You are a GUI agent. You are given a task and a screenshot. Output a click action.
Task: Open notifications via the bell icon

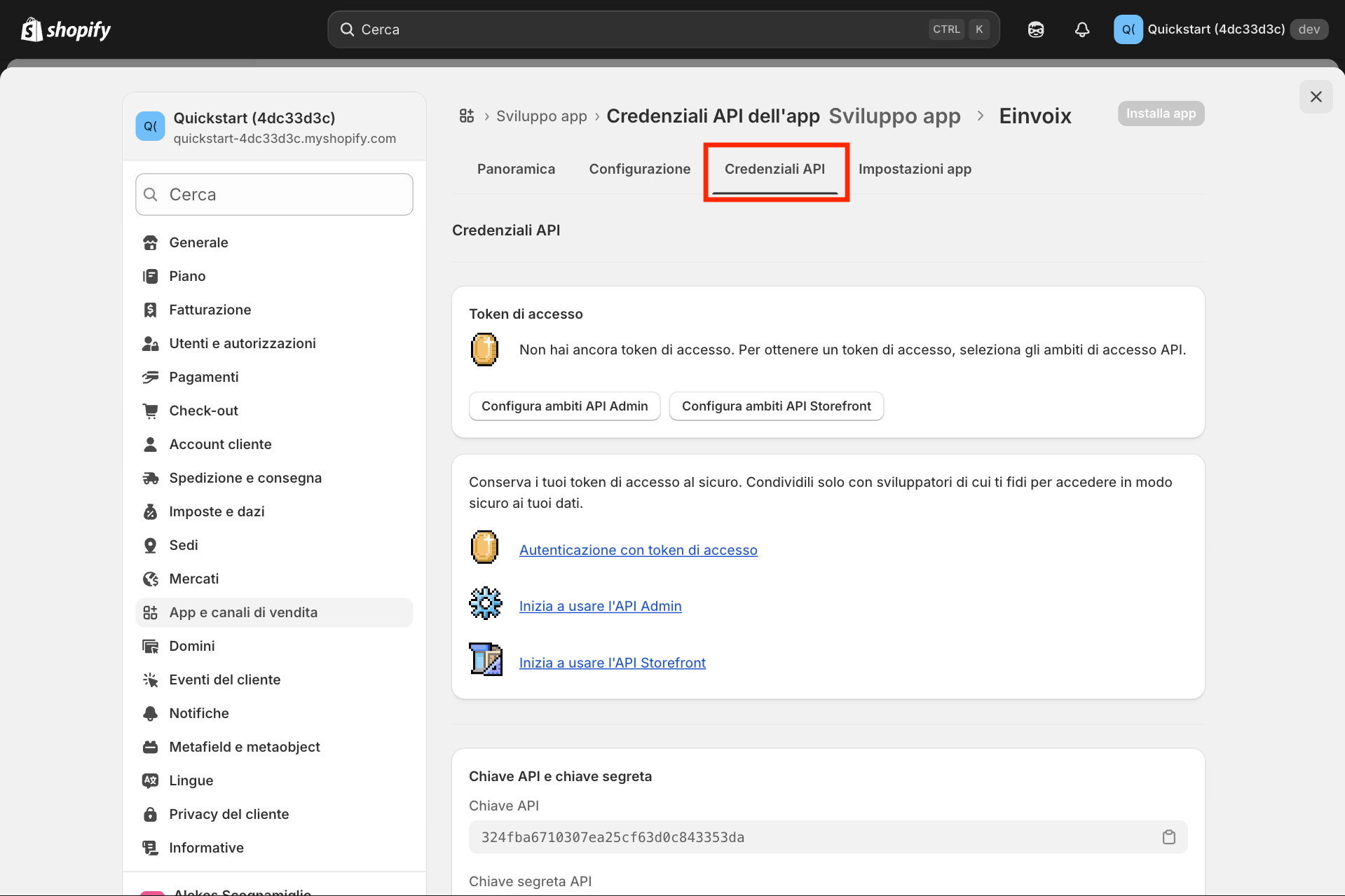(1081, 29)
